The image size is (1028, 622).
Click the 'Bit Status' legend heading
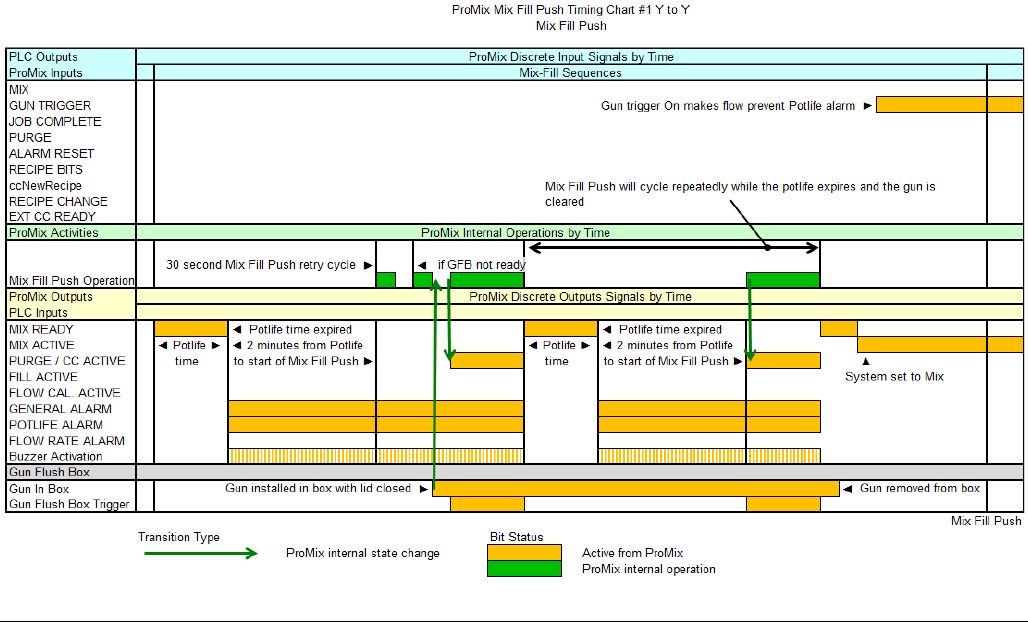(517, 537)
